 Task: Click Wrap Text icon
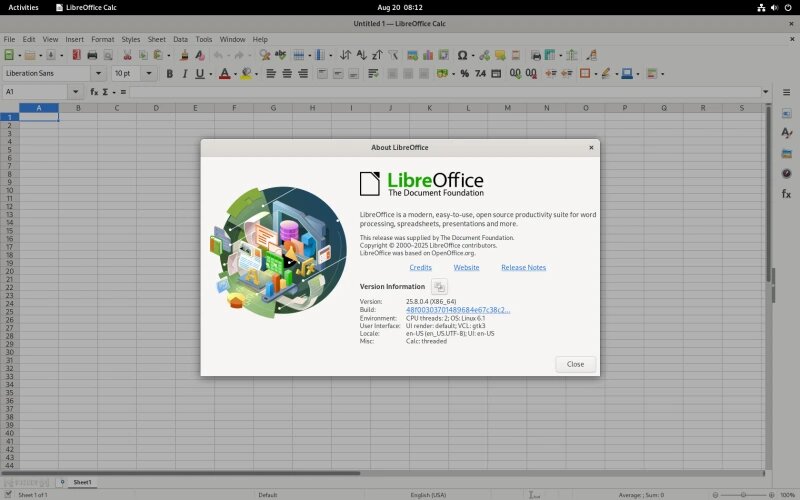click(373, 73)
